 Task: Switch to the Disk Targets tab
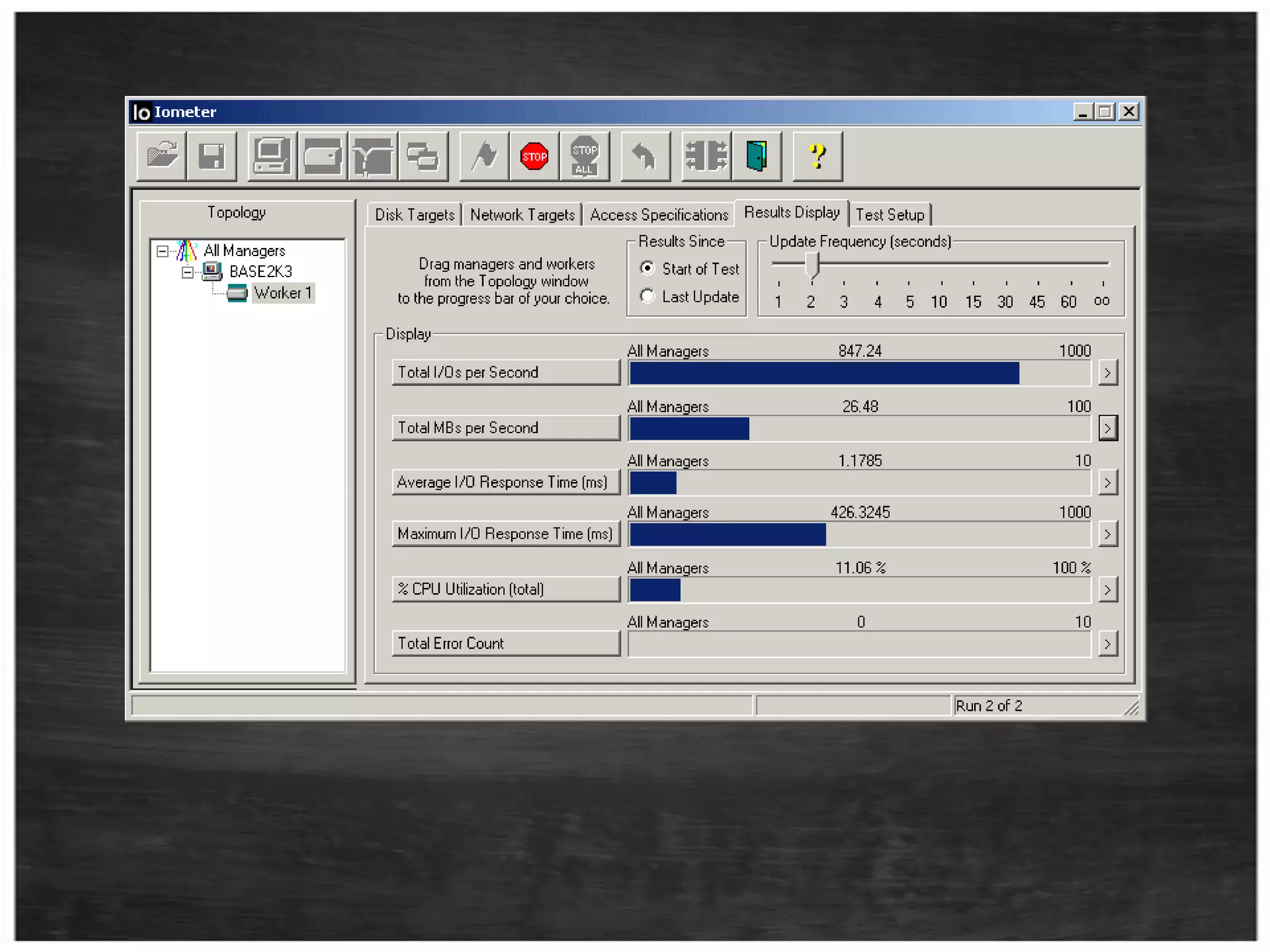[414, 215]
